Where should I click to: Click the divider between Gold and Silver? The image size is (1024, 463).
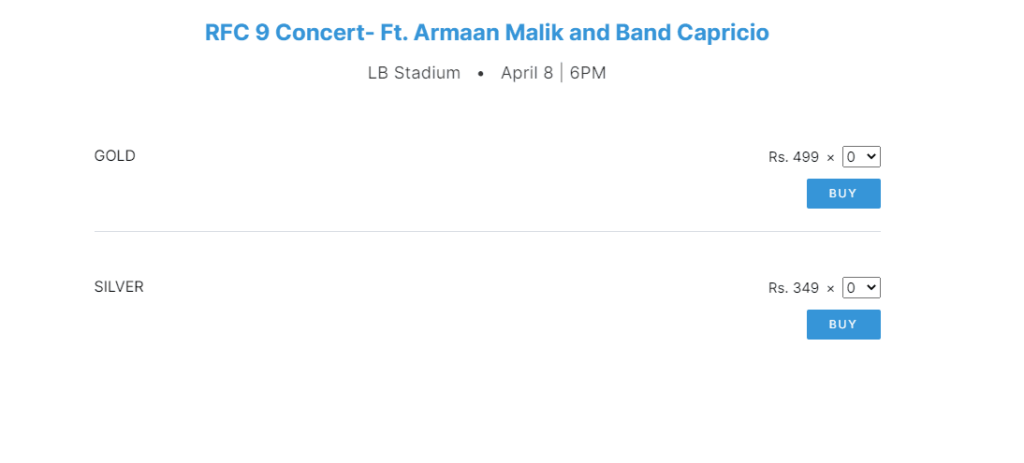pyautogui.click(x=487, y=232)
